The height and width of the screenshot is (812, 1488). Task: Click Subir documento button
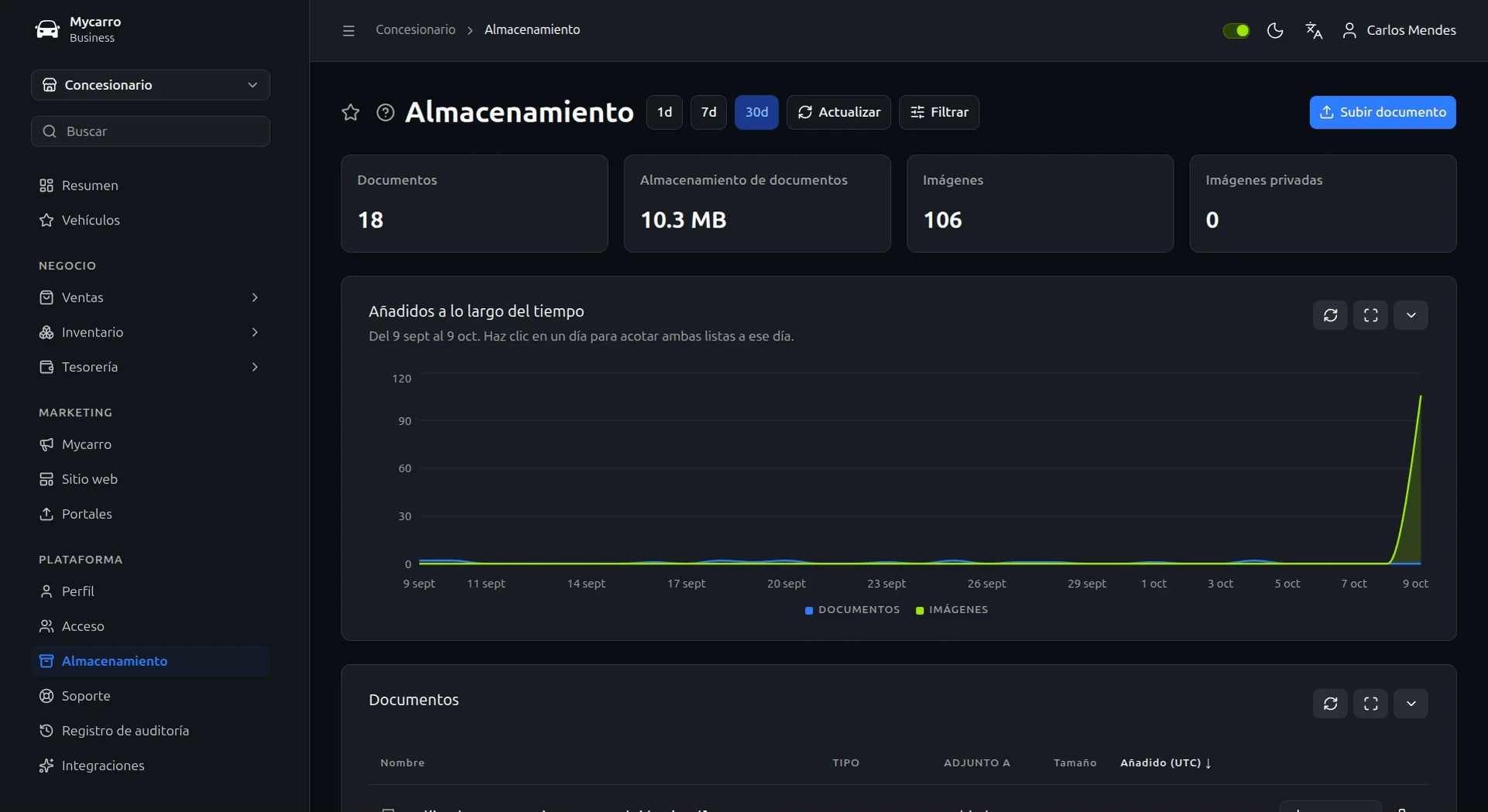click(x=1383, y=112)
